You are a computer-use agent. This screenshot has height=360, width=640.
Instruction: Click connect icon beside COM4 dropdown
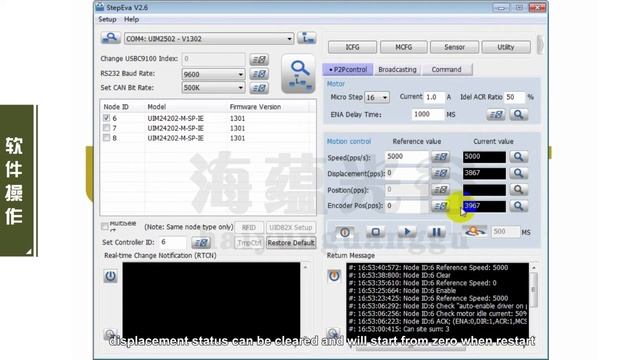pyautogui.click(x=307, y=38)
